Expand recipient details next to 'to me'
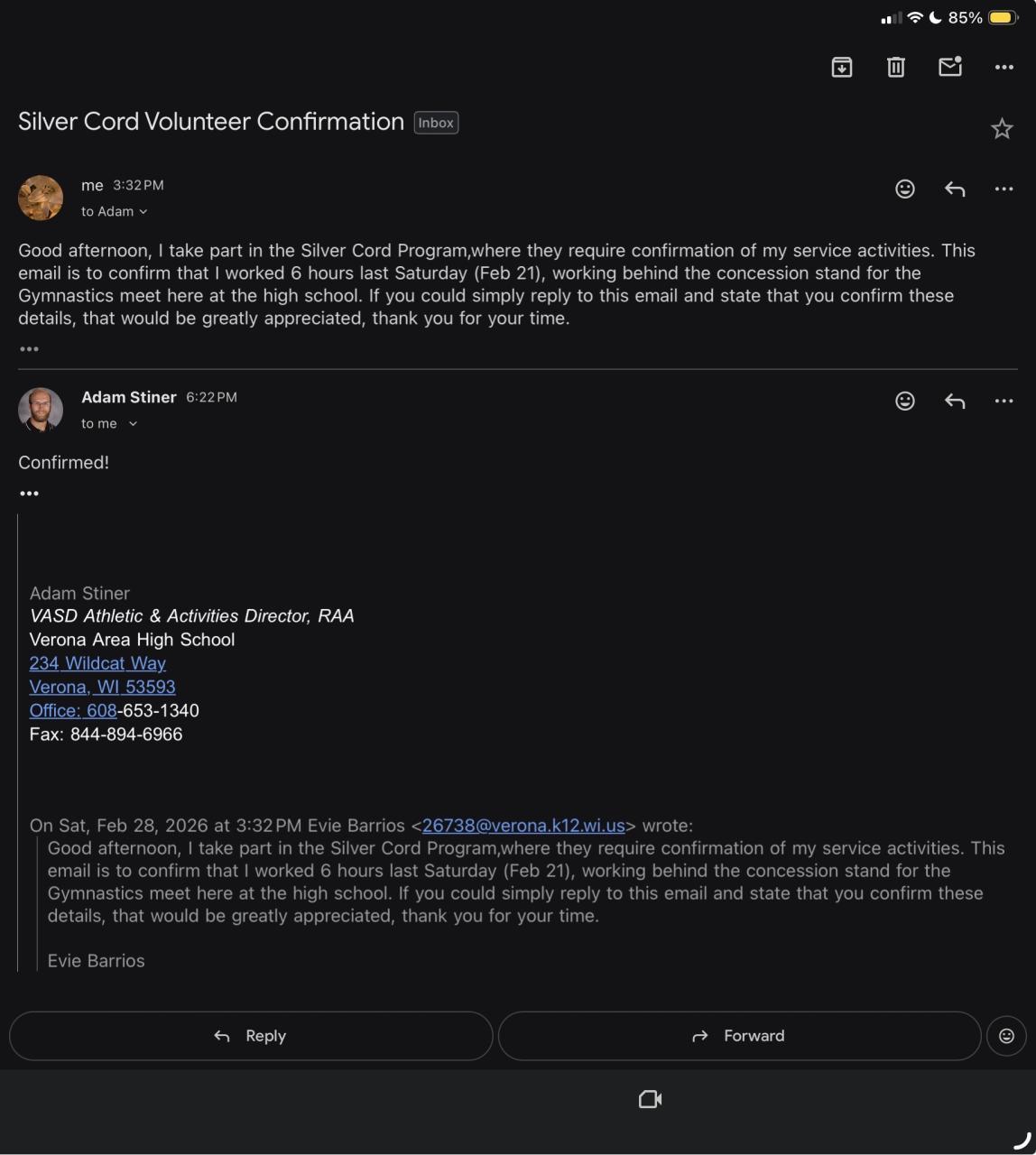 pyautogui.click(x=133, y=424)
